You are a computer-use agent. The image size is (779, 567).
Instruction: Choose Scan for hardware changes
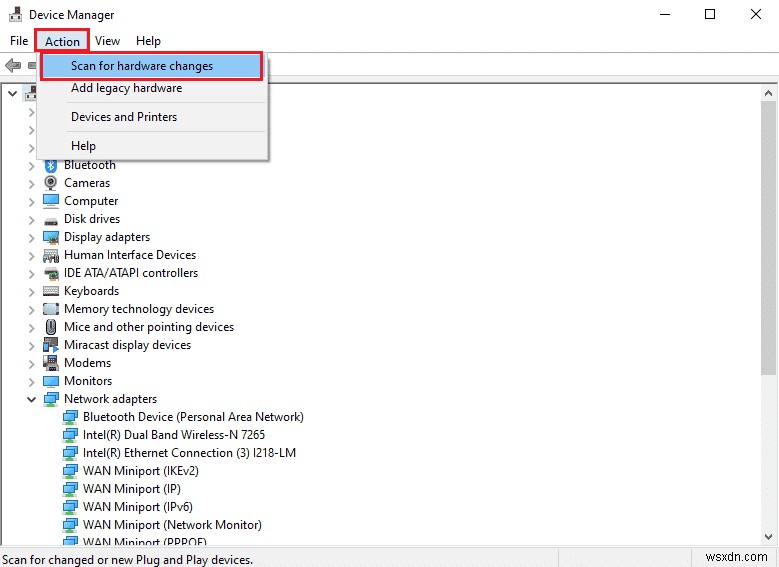pos(152,66)
